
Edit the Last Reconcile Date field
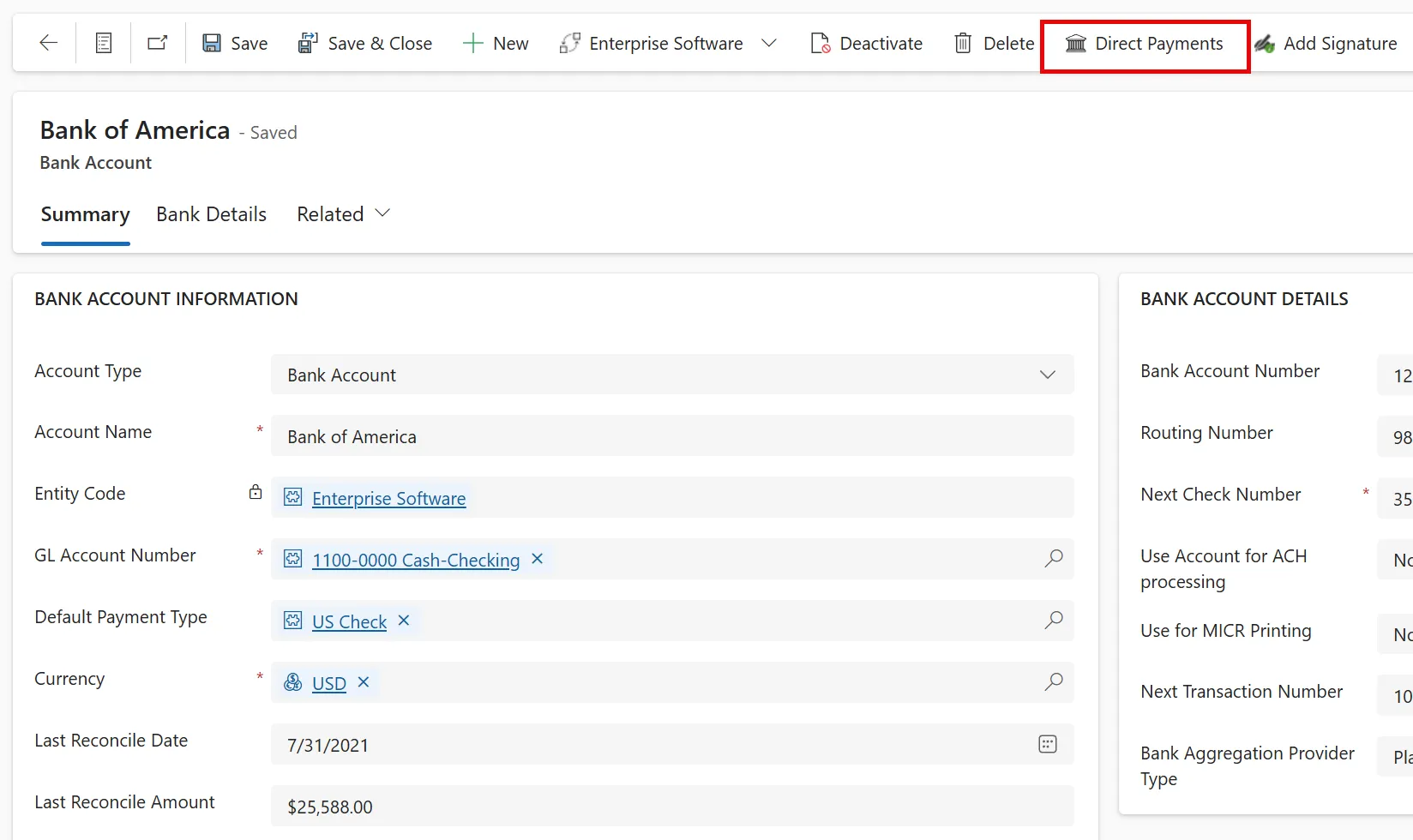[x=672, y=745]
